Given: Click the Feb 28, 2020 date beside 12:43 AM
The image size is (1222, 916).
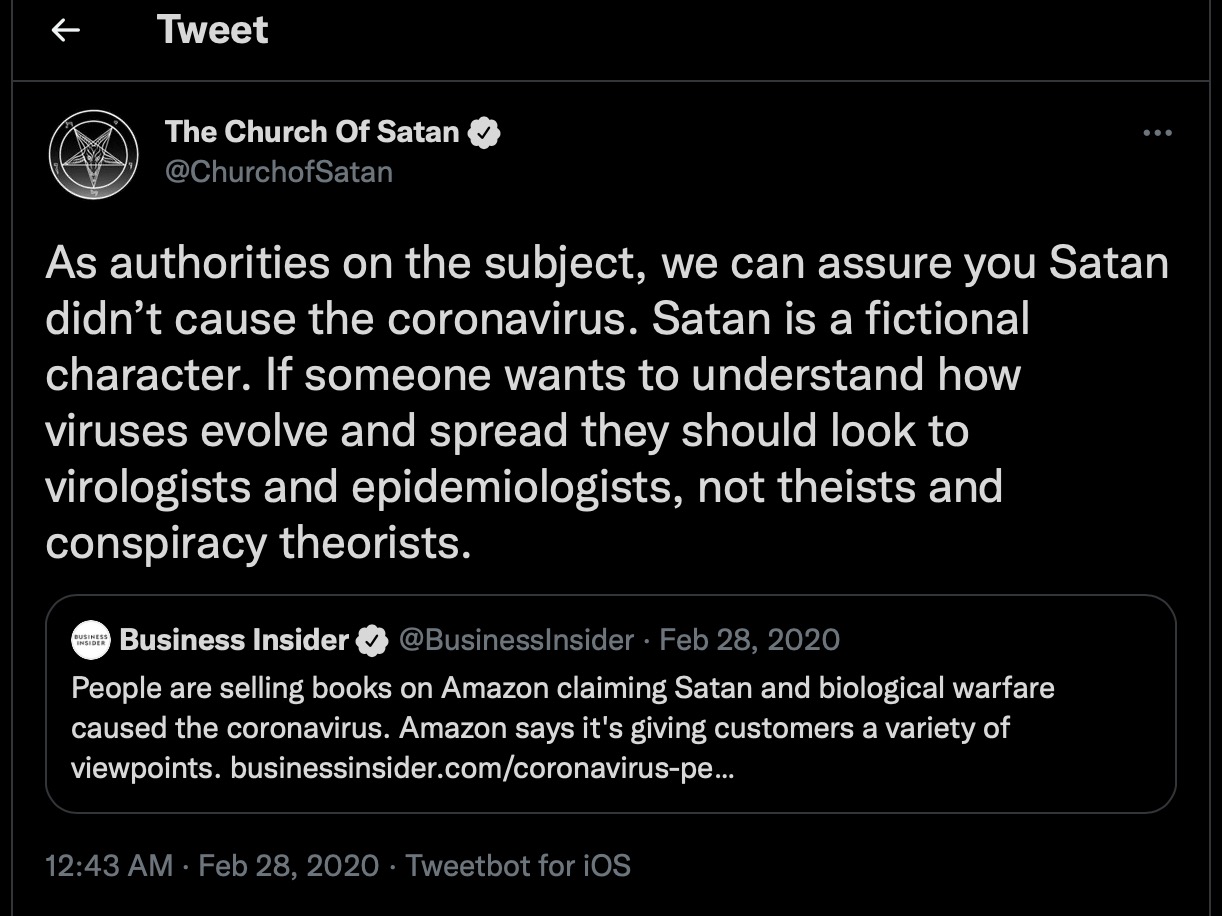Looking at the screenshot, I should (x=289, y=865).
